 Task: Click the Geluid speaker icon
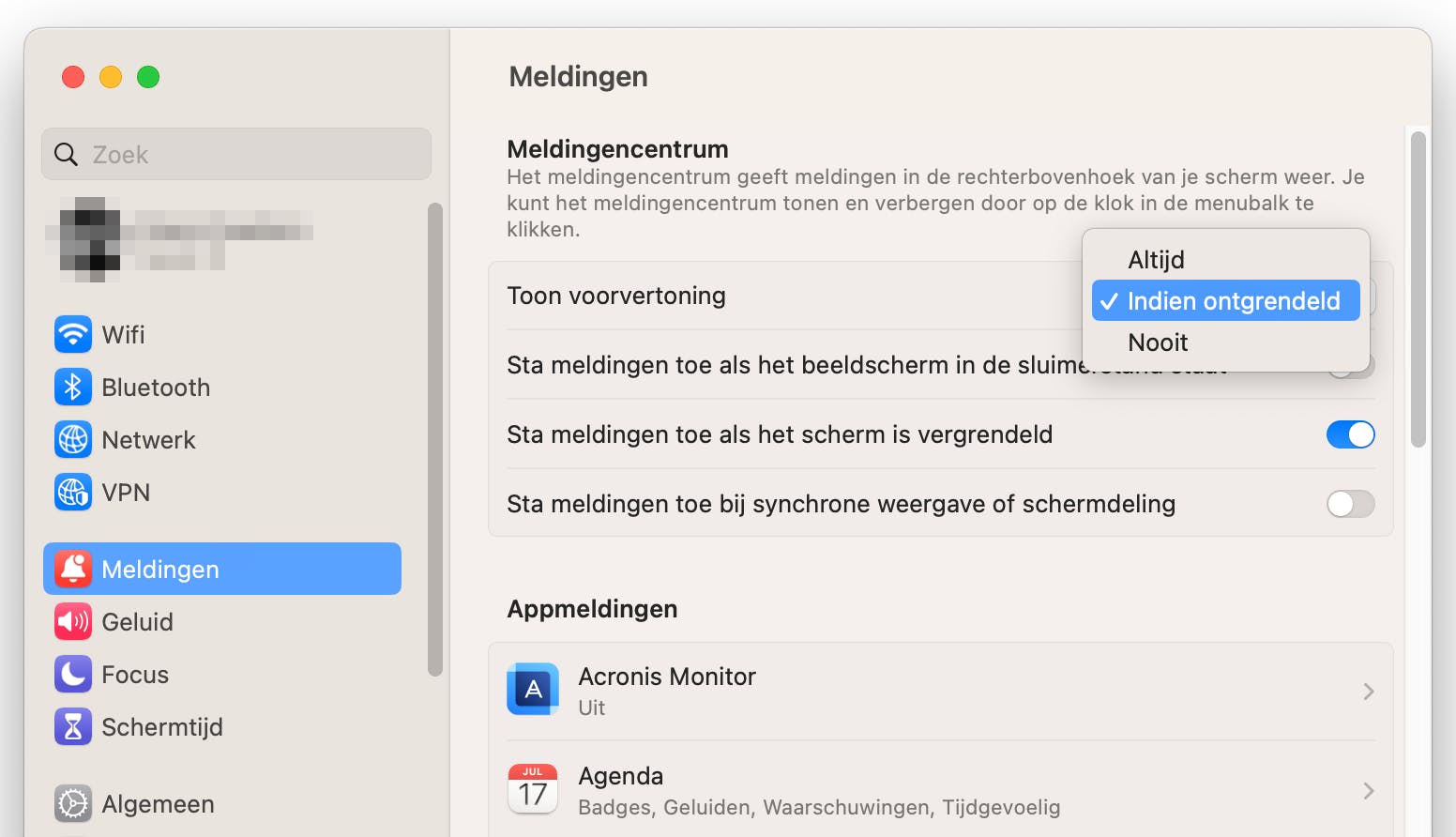73,622
